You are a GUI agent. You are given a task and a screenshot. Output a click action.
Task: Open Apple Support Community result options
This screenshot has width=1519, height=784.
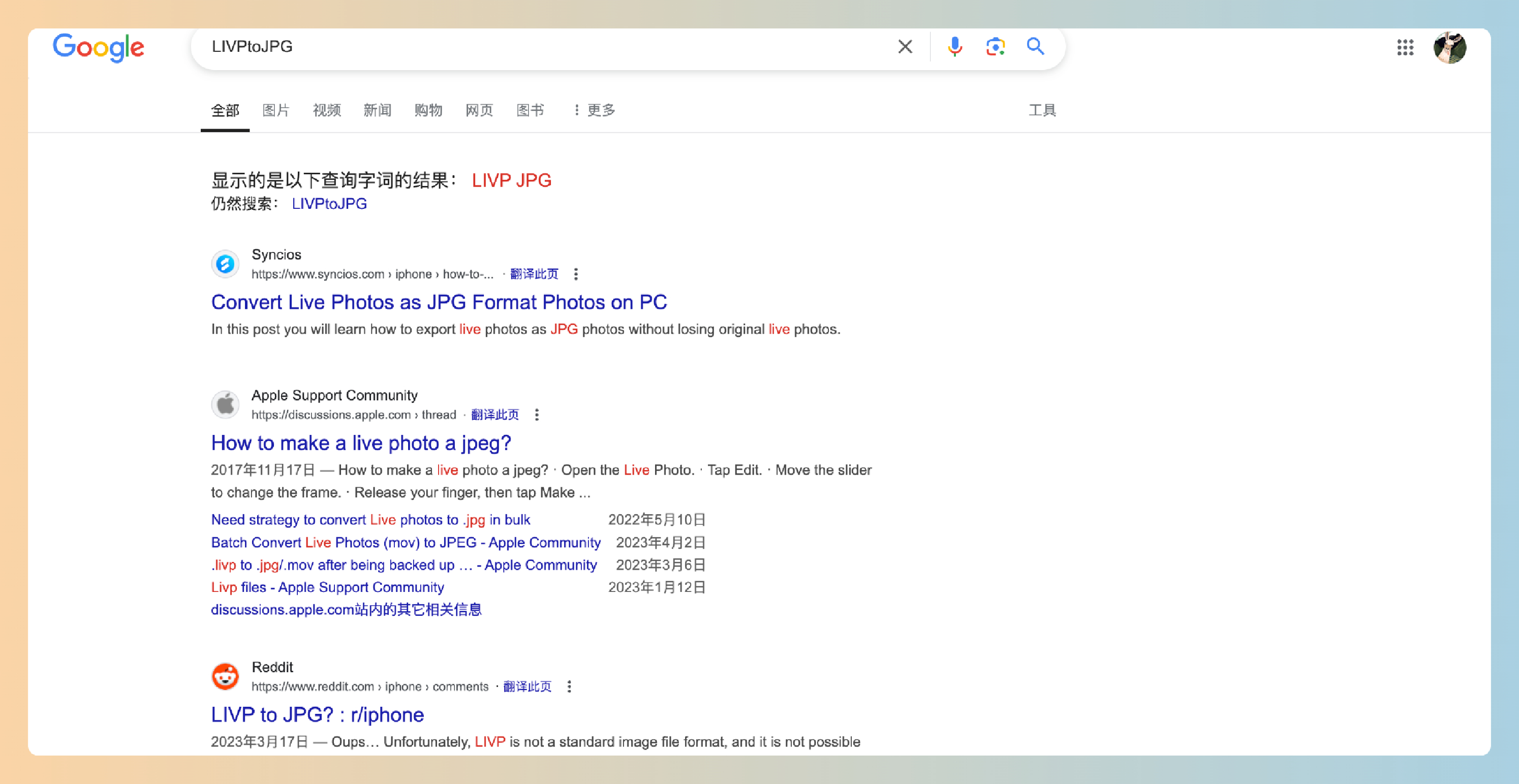tap(537, 415)
